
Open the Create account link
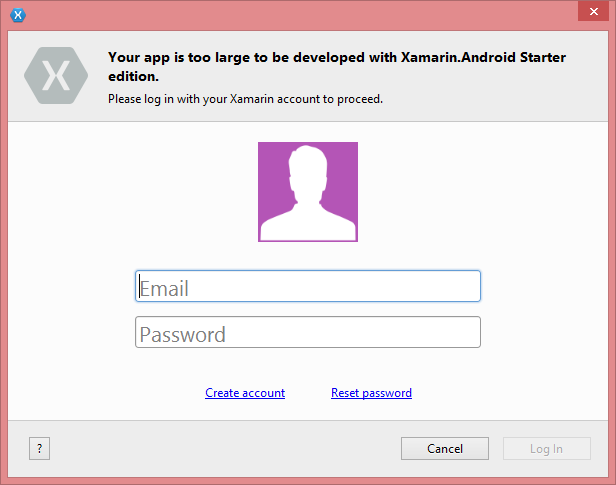245,393
